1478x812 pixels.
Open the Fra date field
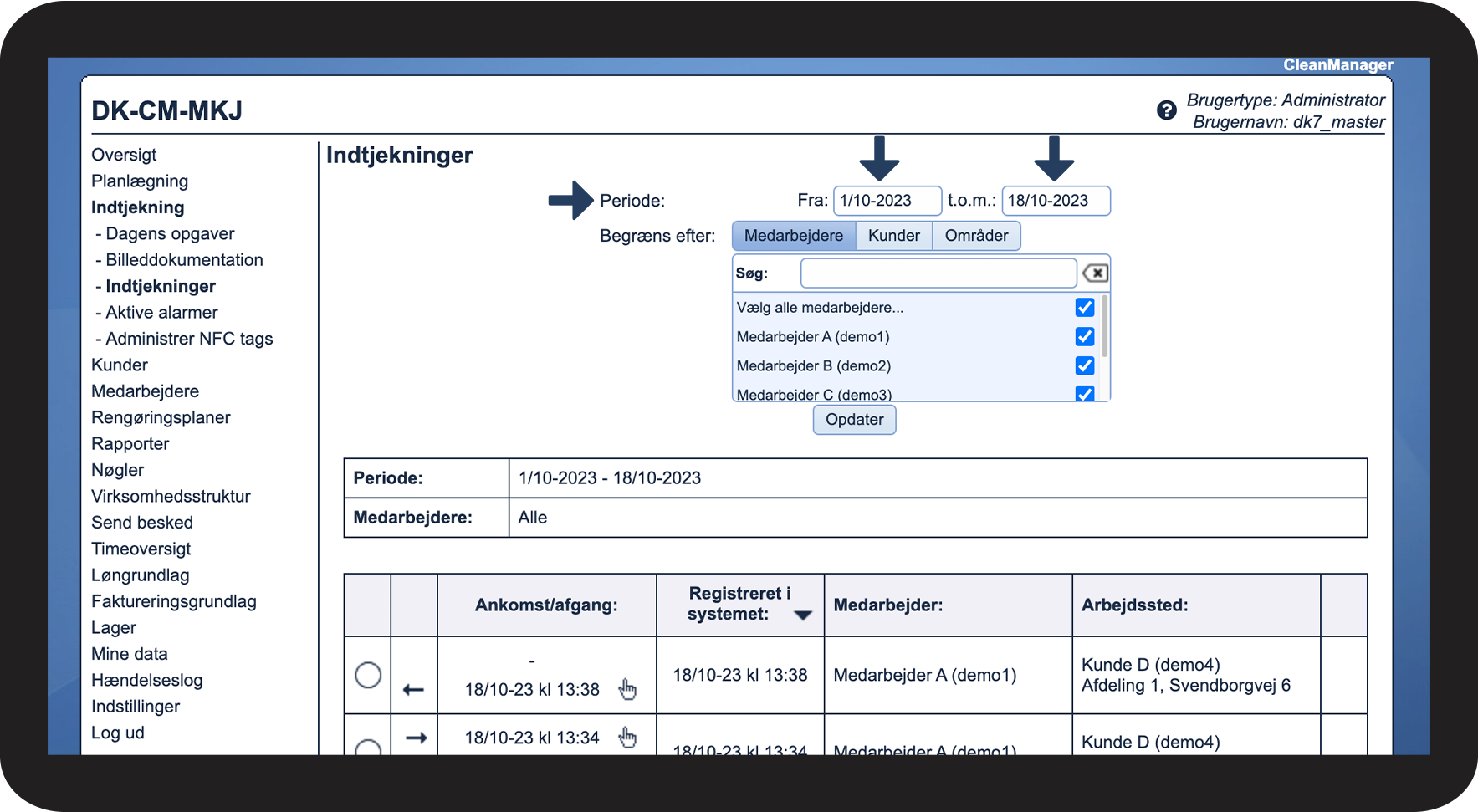[x=887, y=201]
